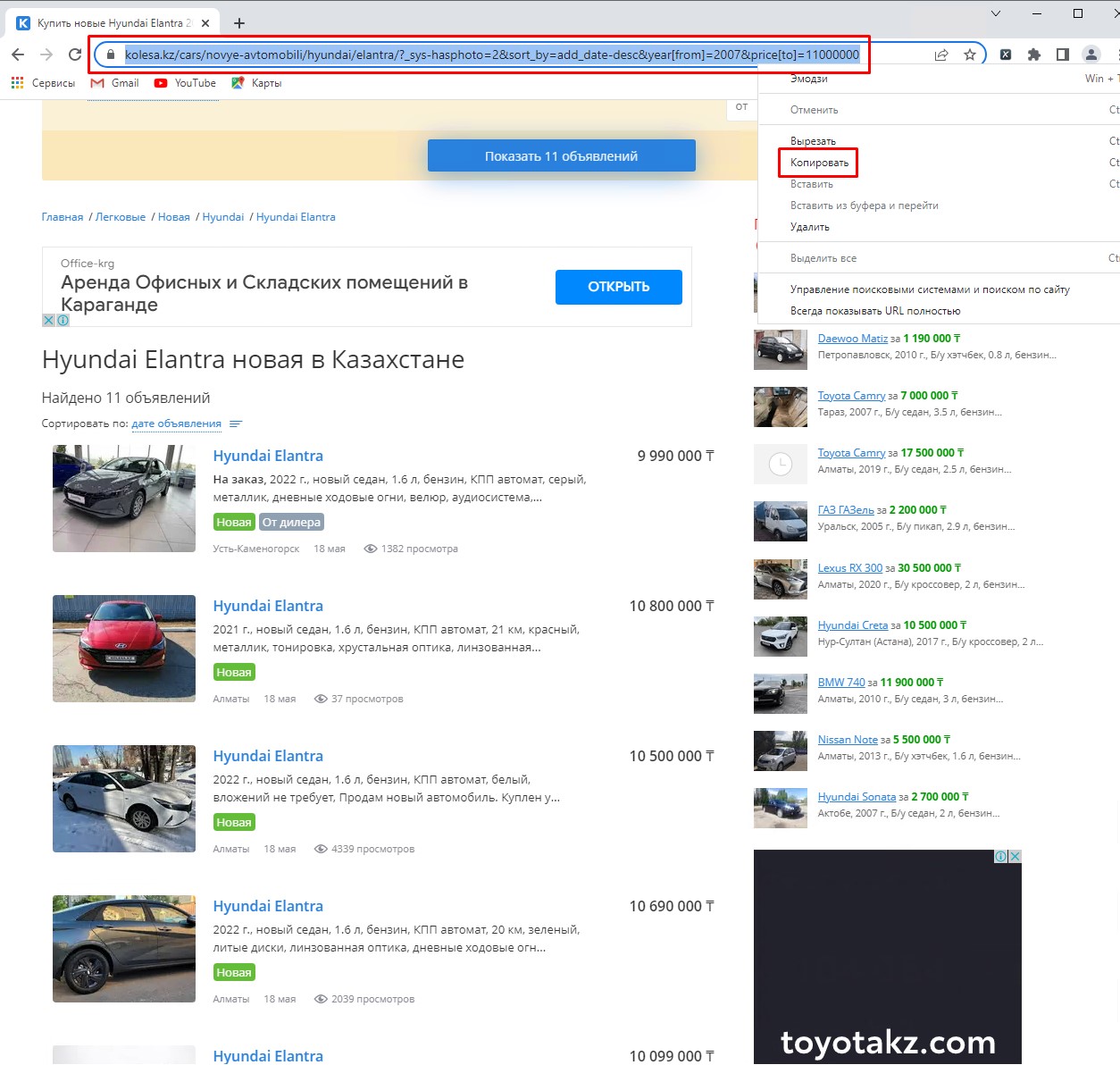The width and height of the screenshot is (1120, 1065).
Task: Click the ОТКРЫТЬ ad button
Action: click(x=618, y=287)
